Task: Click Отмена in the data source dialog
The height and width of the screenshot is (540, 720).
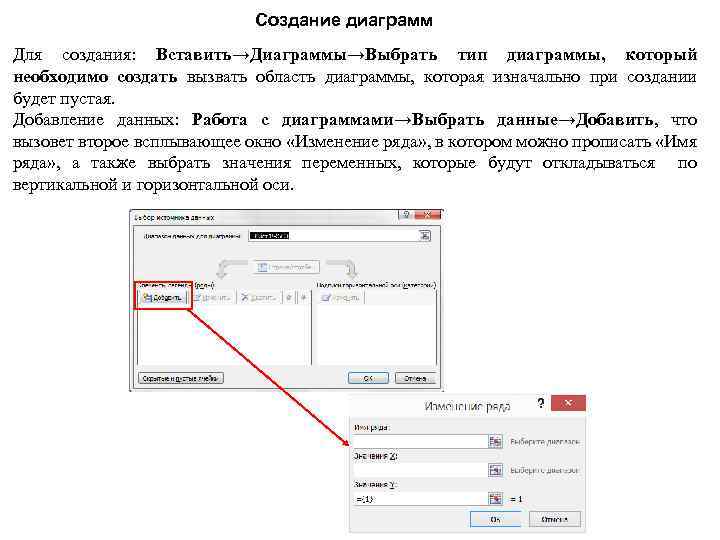Action: pyautogui.click(x=415, y=378)
